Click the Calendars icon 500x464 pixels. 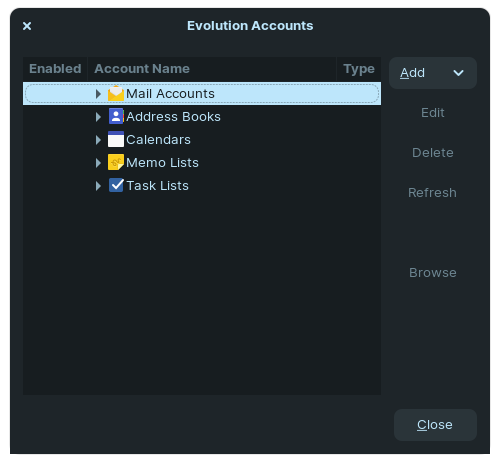116,140
